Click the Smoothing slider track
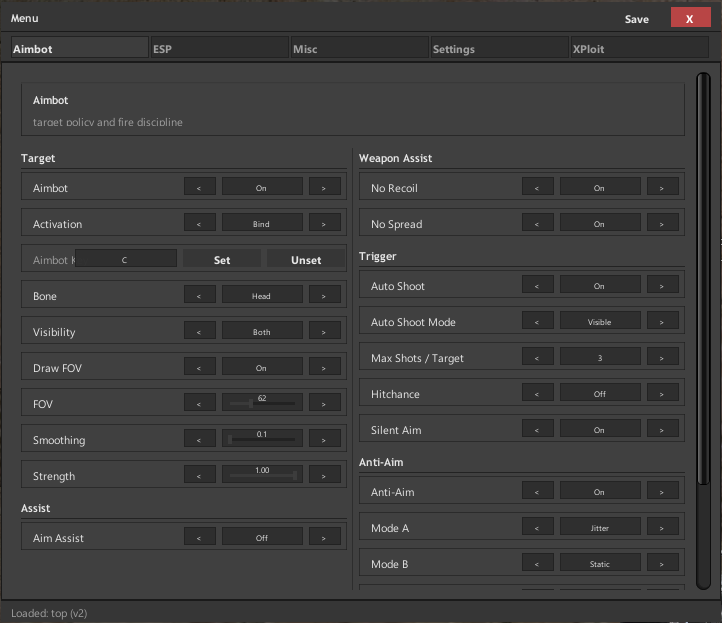 262,439
